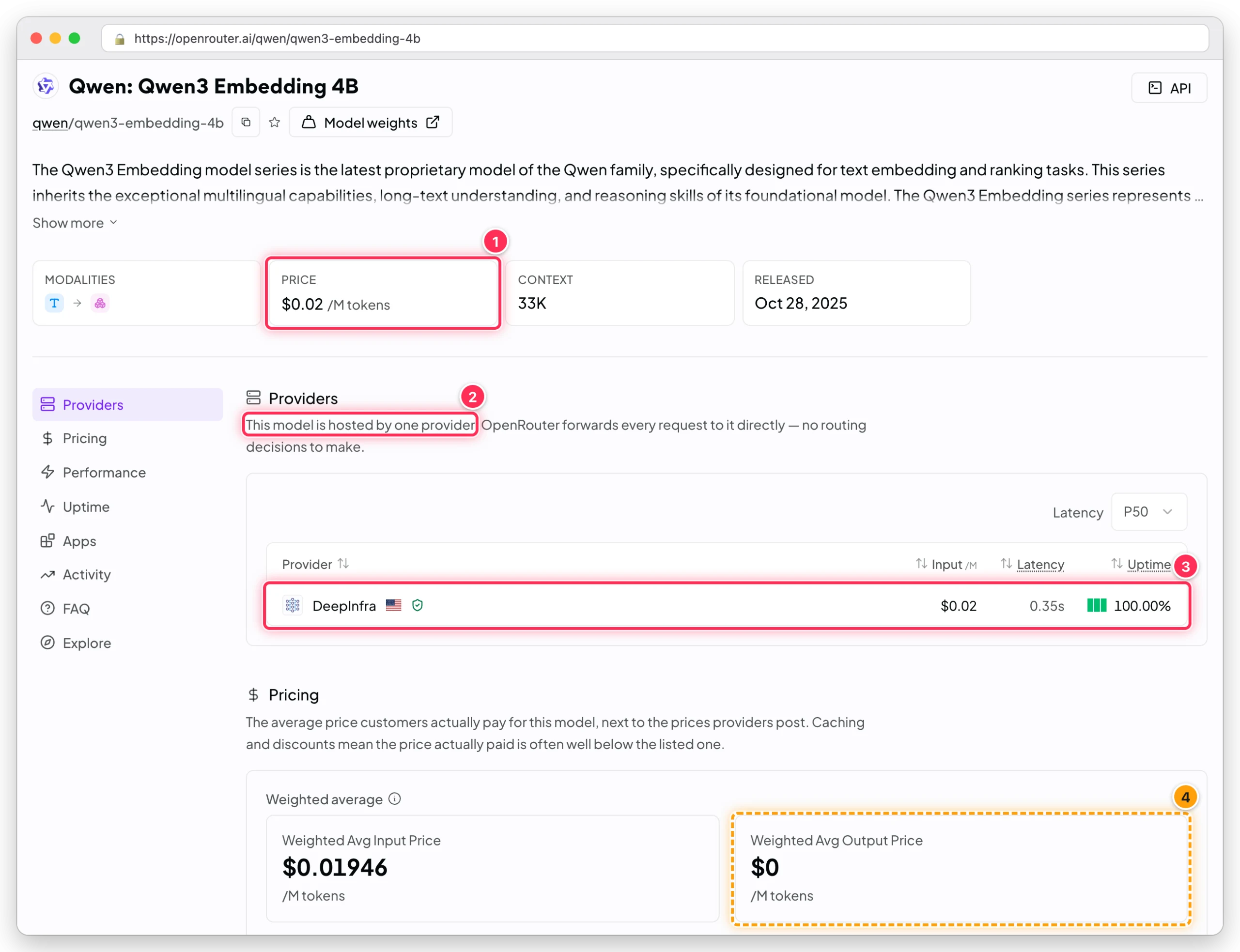Click the embeddings output modality icon
Screen dimensions: 1240x952
(x=100, y=303)
